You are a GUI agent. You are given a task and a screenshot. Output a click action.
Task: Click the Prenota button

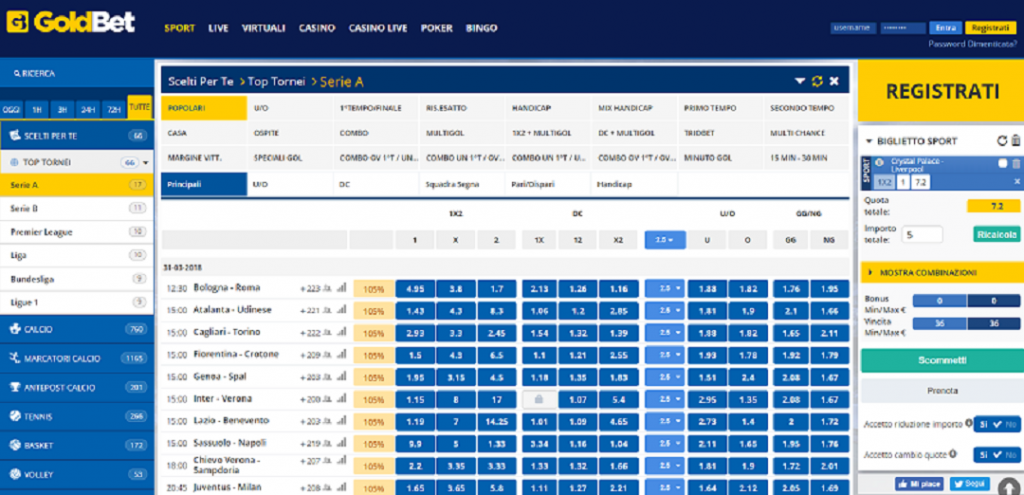[x=940, y=391]
